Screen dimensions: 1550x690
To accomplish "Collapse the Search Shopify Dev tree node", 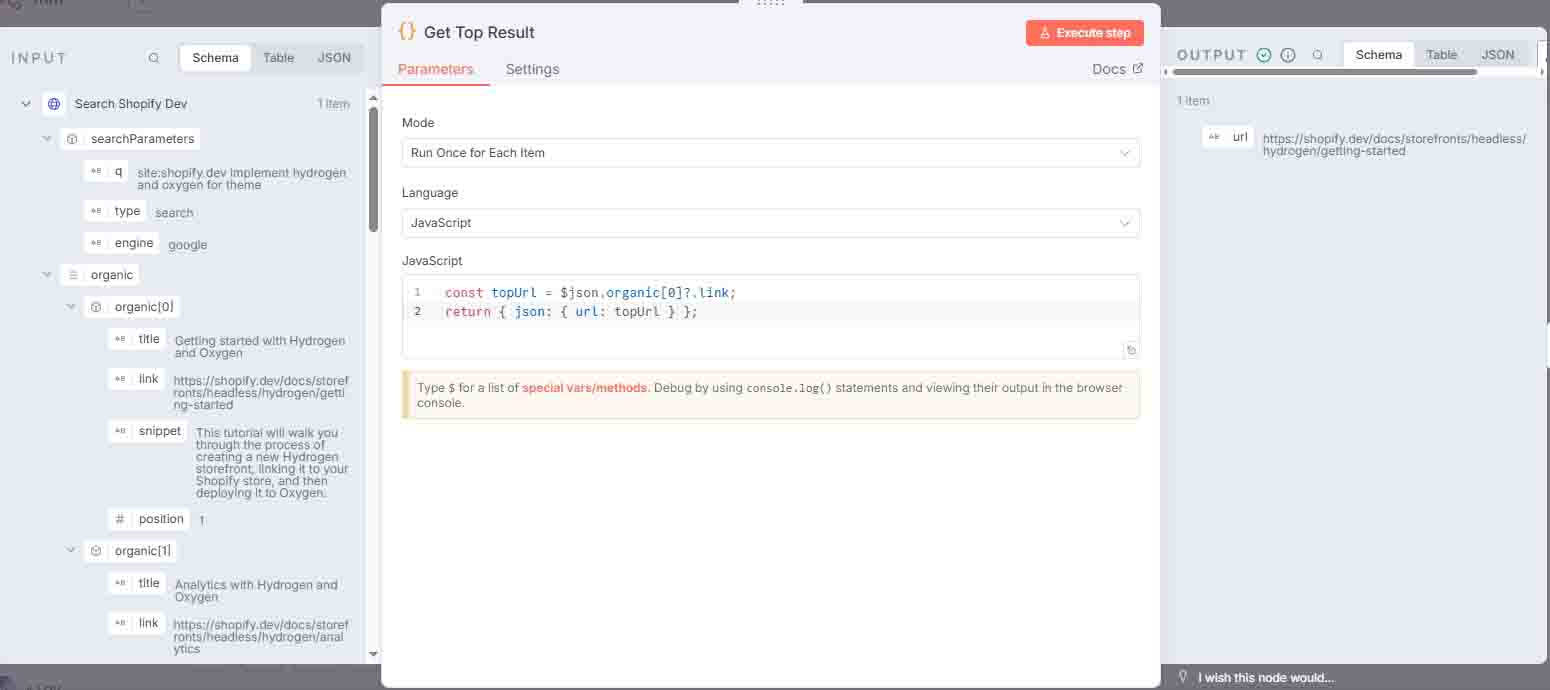I will pos(26,104).
